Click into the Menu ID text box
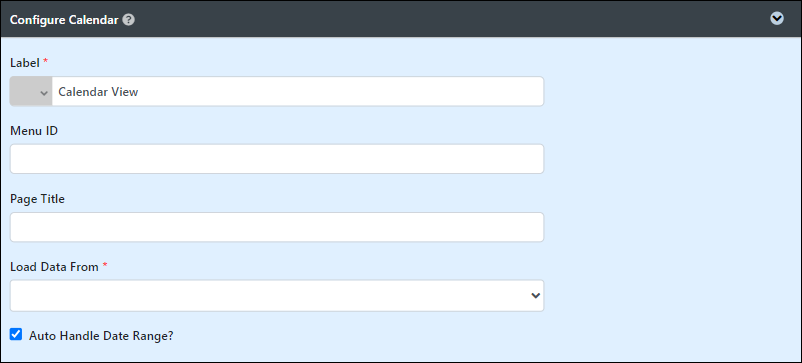 coord(277,158)
